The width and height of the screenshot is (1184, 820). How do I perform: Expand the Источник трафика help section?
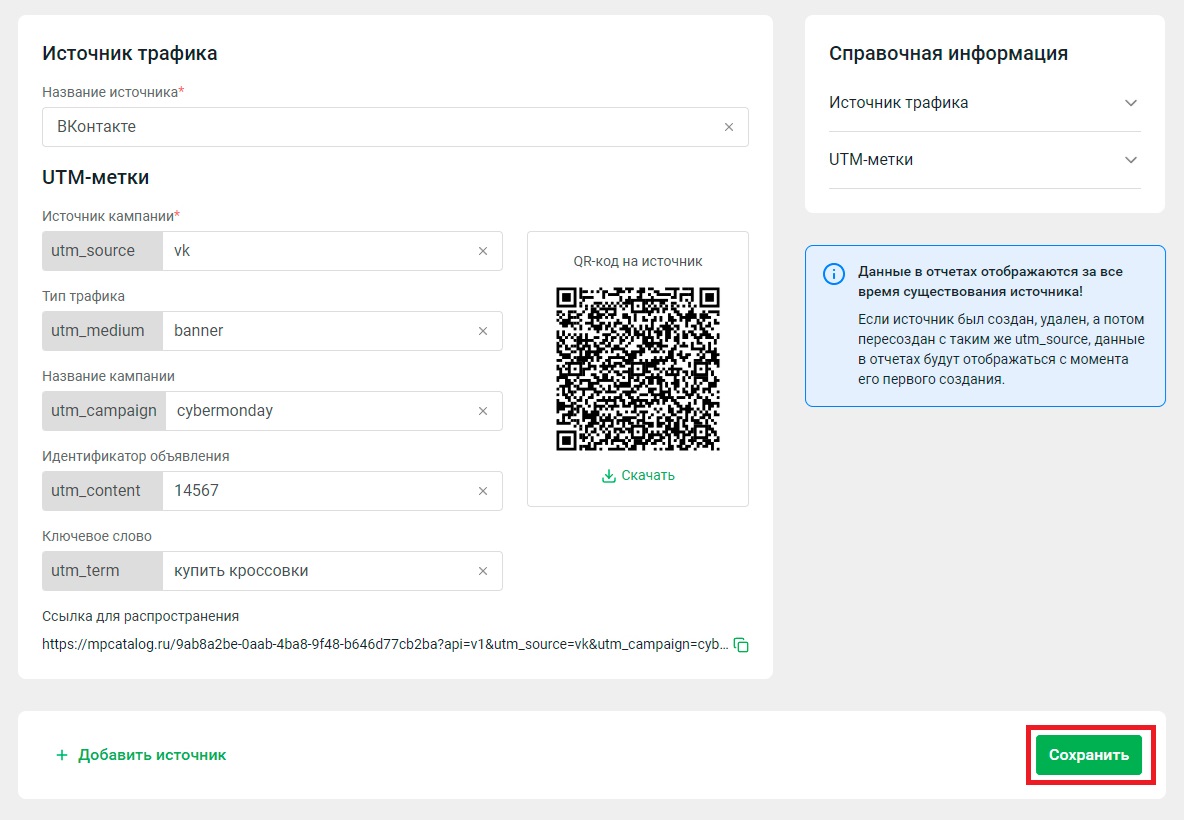[1131, 103]
